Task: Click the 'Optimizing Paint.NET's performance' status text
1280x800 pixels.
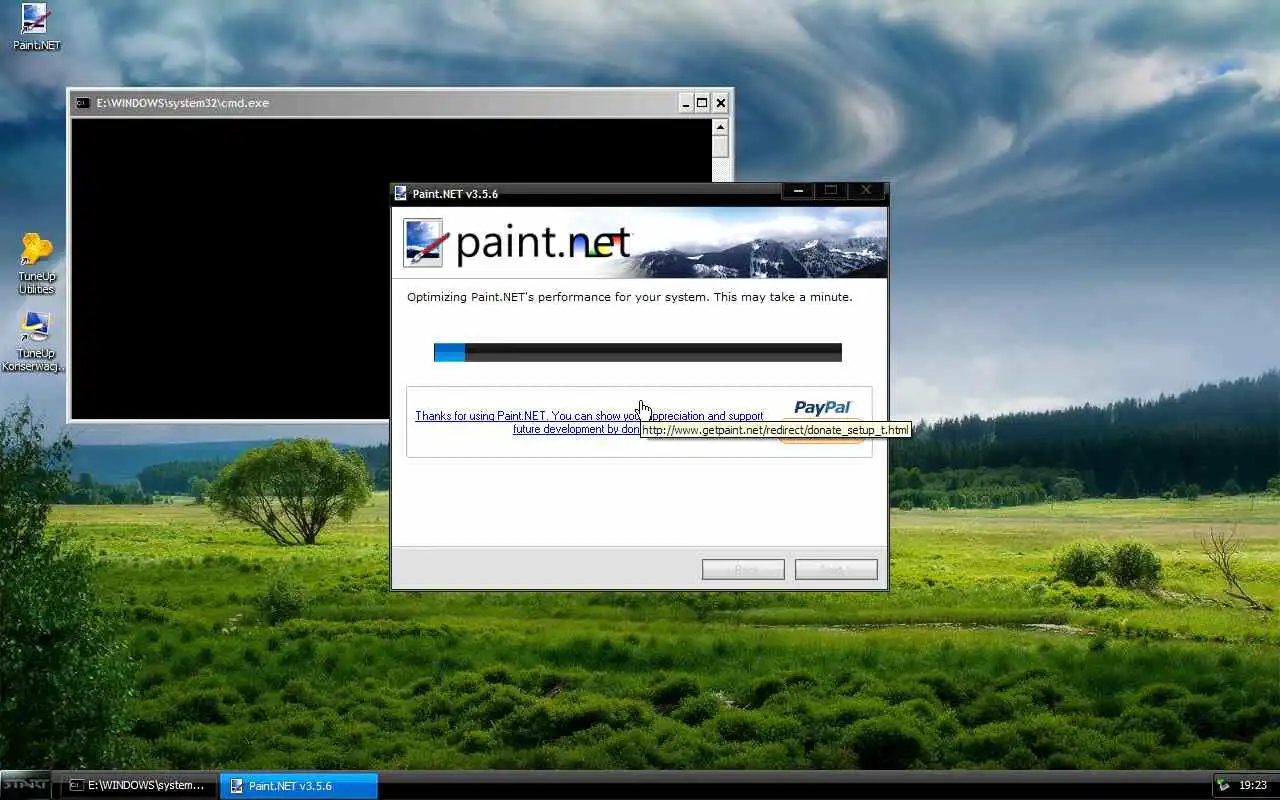Action: pyautogui.click(x=630, y=297)
